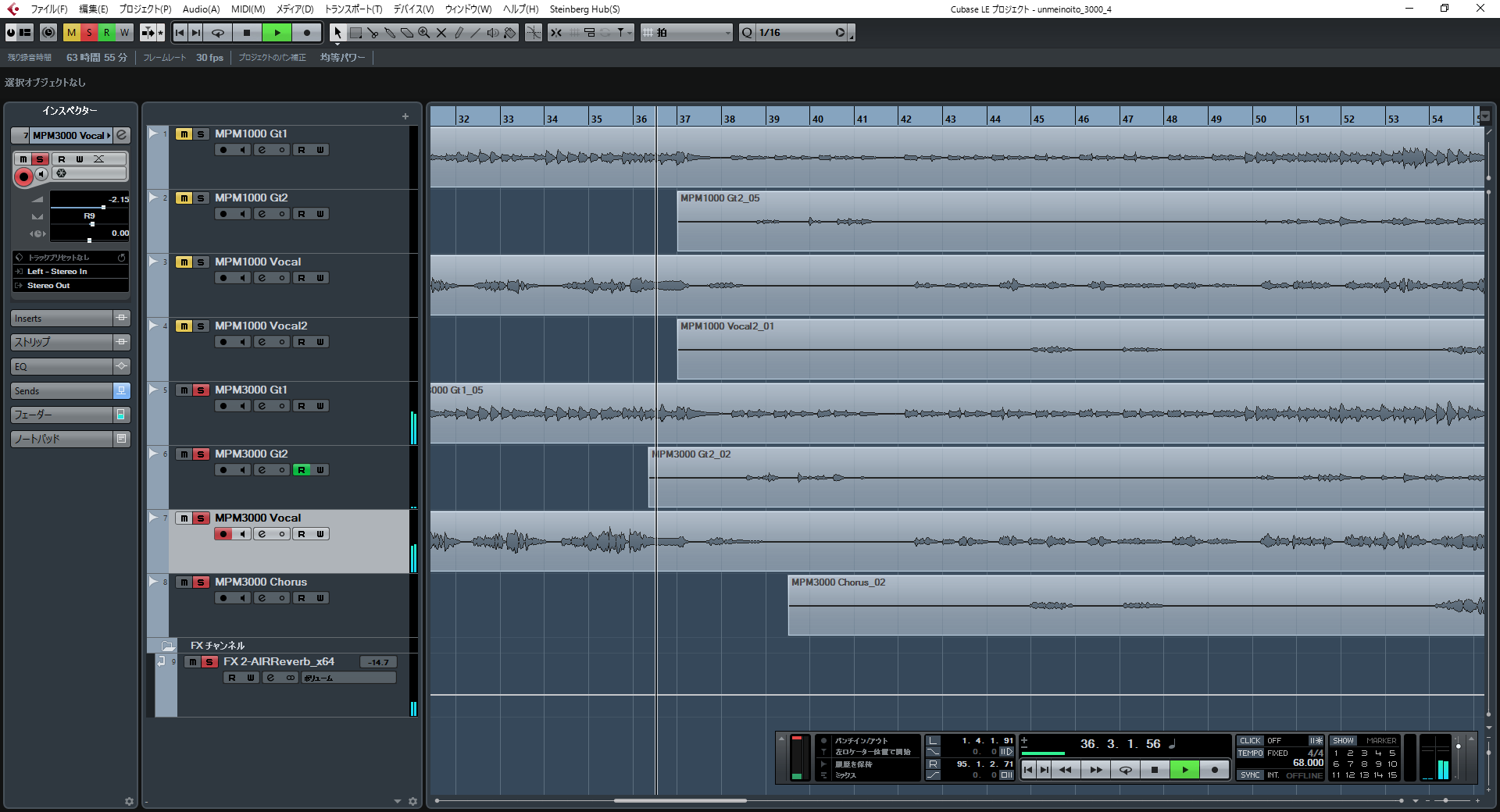Select the Line tool

pos(476,33)
